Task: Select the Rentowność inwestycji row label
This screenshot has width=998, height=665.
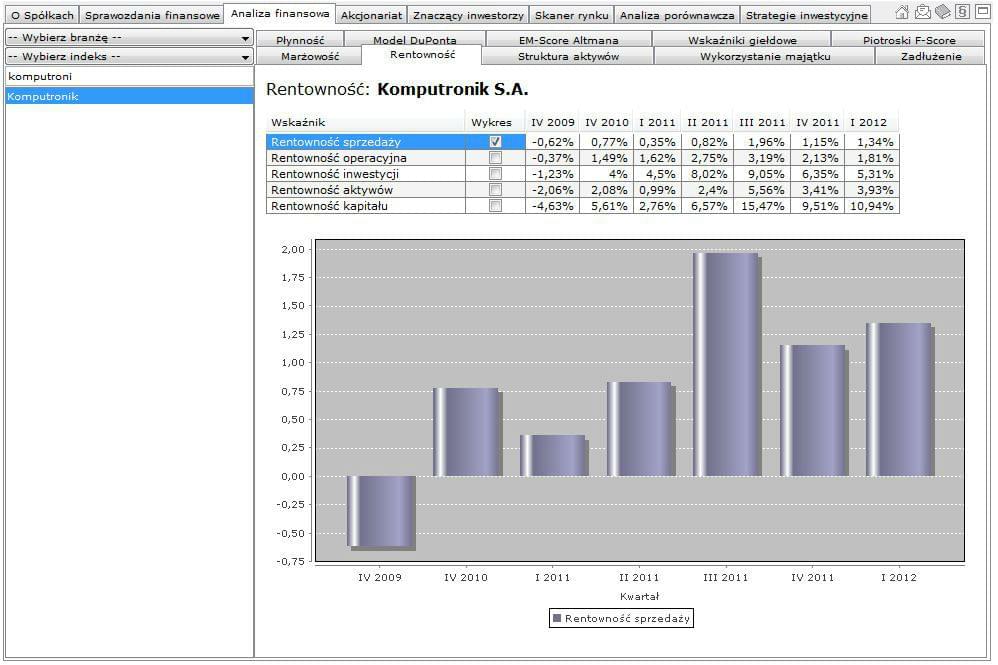Action: 335,174
